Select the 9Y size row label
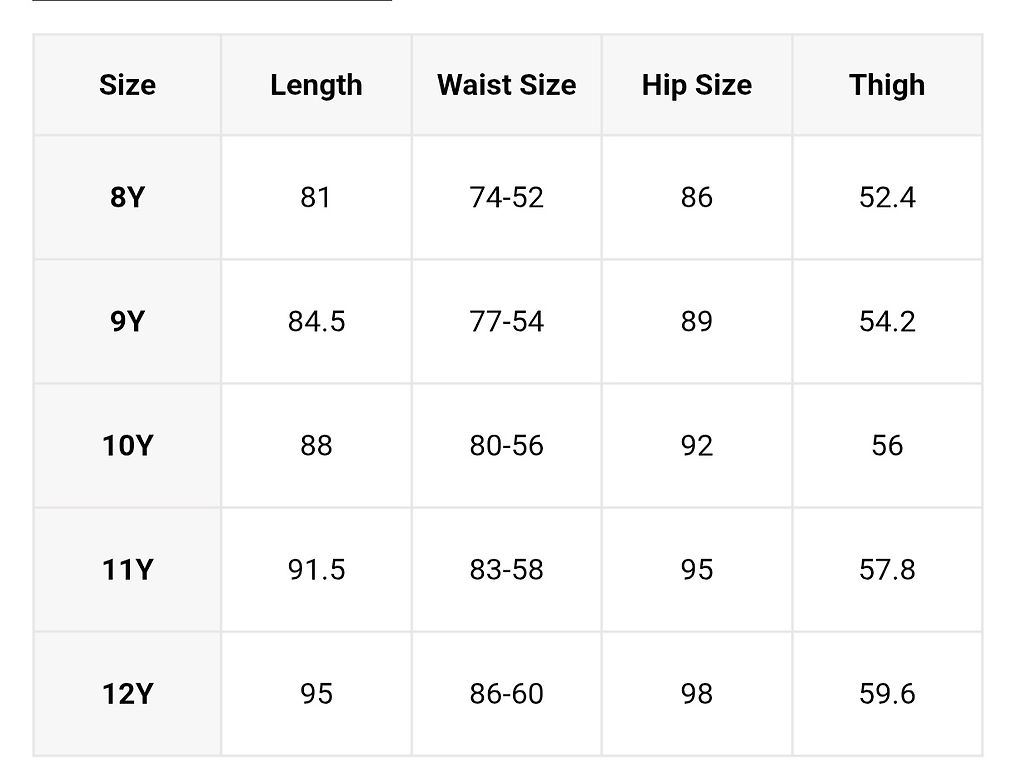This screenshot has height=768, width=1016. (x=127, y=321)
